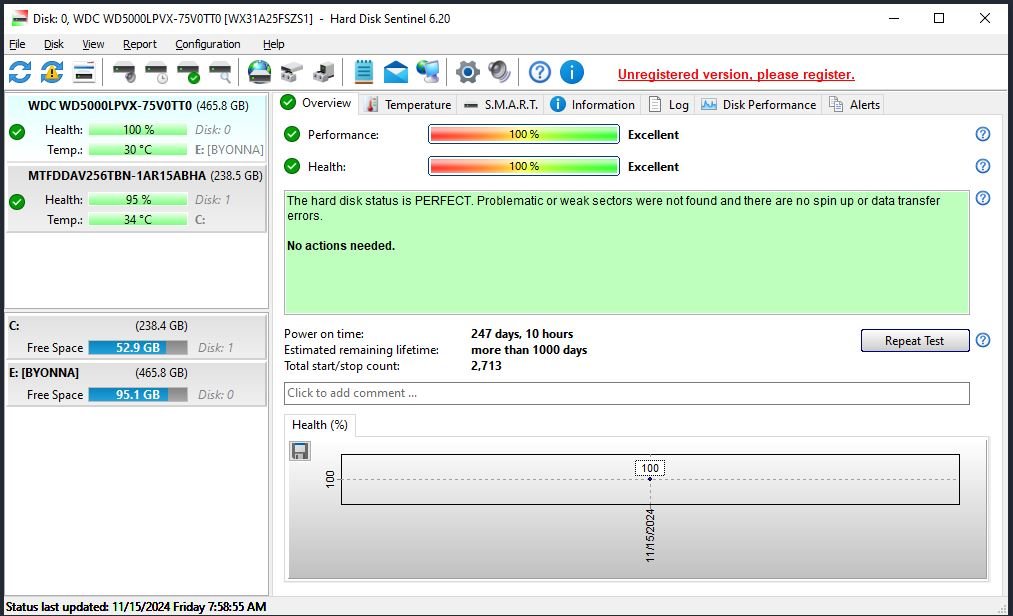Image resolution: width=1013 pixels, height=616 pixels.
Task: Click the 247 days, 10 hours value
Action: pos(522,334)
